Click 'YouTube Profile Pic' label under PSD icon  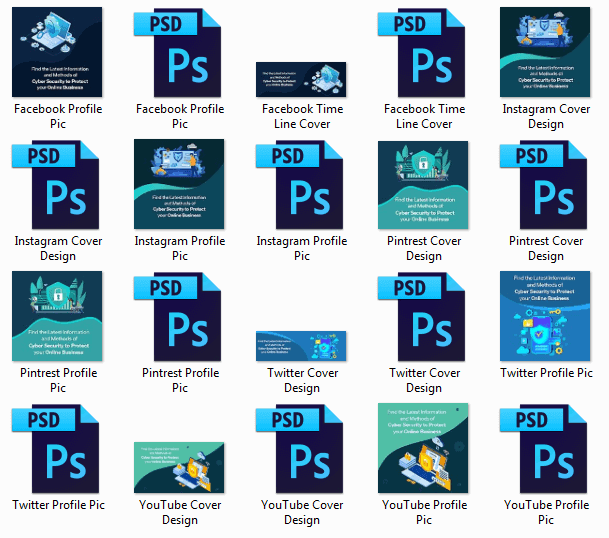[x=546, y=512]
